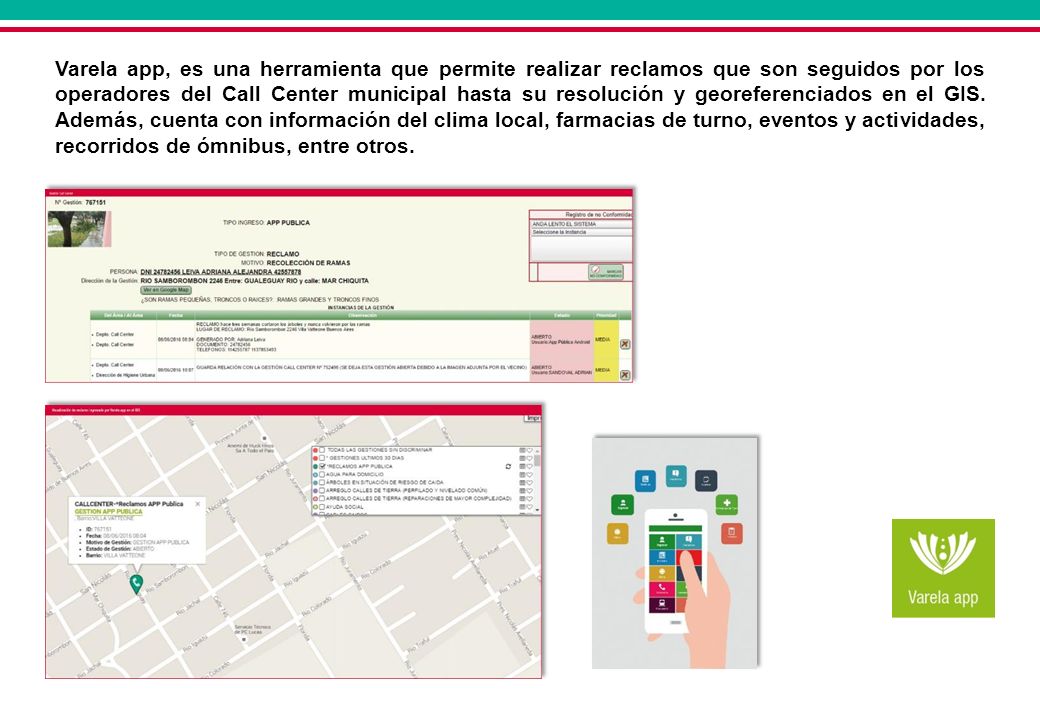Click the Prioridad column header
Screen dimensions: 1040x720
pos(606,316)
